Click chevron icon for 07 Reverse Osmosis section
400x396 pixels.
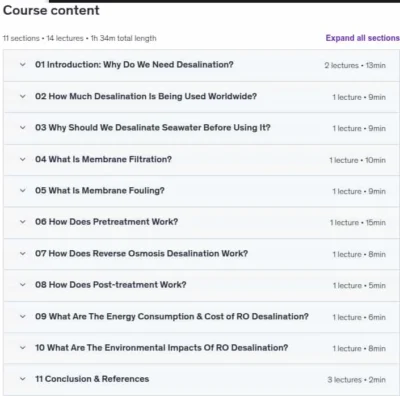coord(22,254)
